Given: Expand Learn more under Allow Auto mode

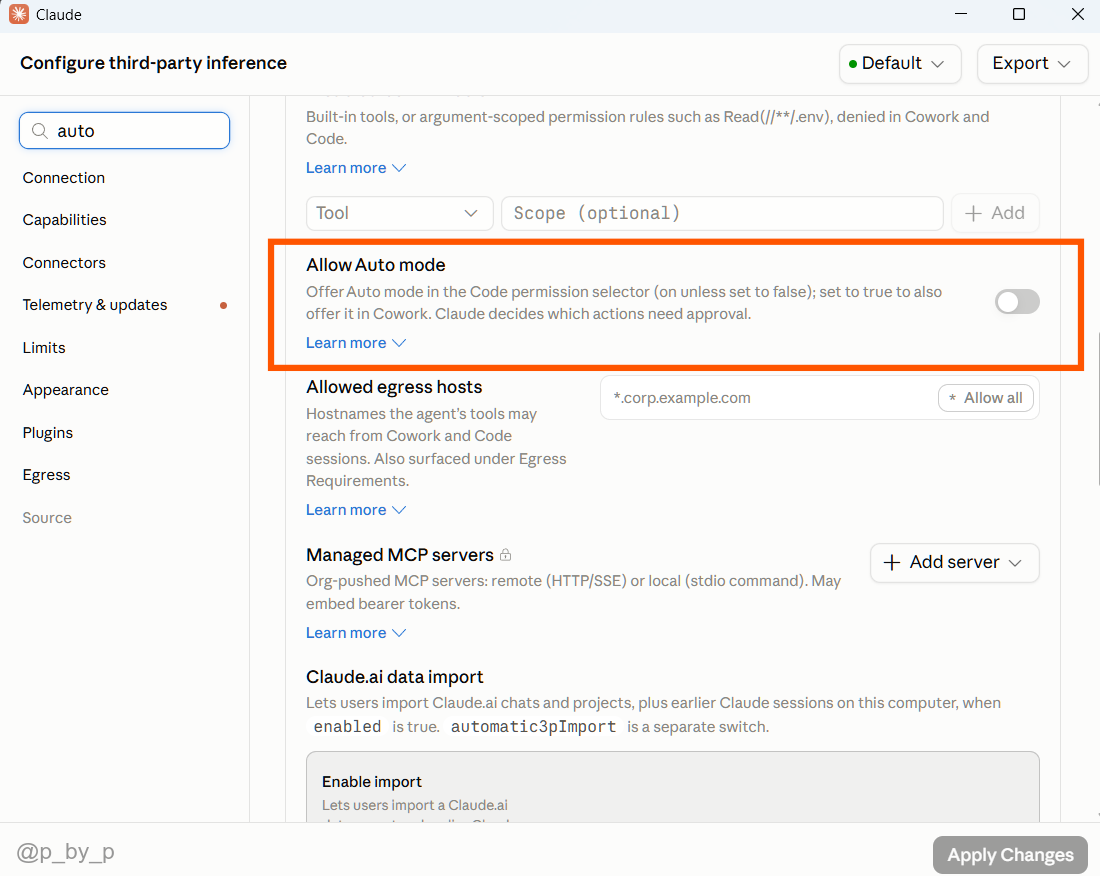Looking at the screenshot, I should pos(356,343).
